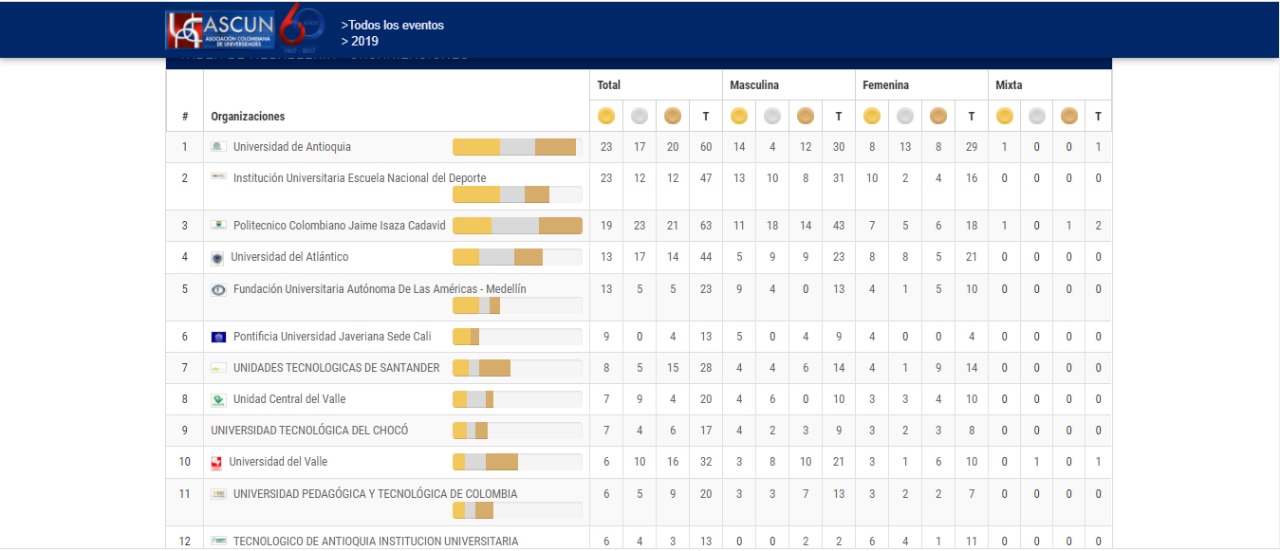Click Universidad Pedagógica y Tecnológica logo

point(218,494)
